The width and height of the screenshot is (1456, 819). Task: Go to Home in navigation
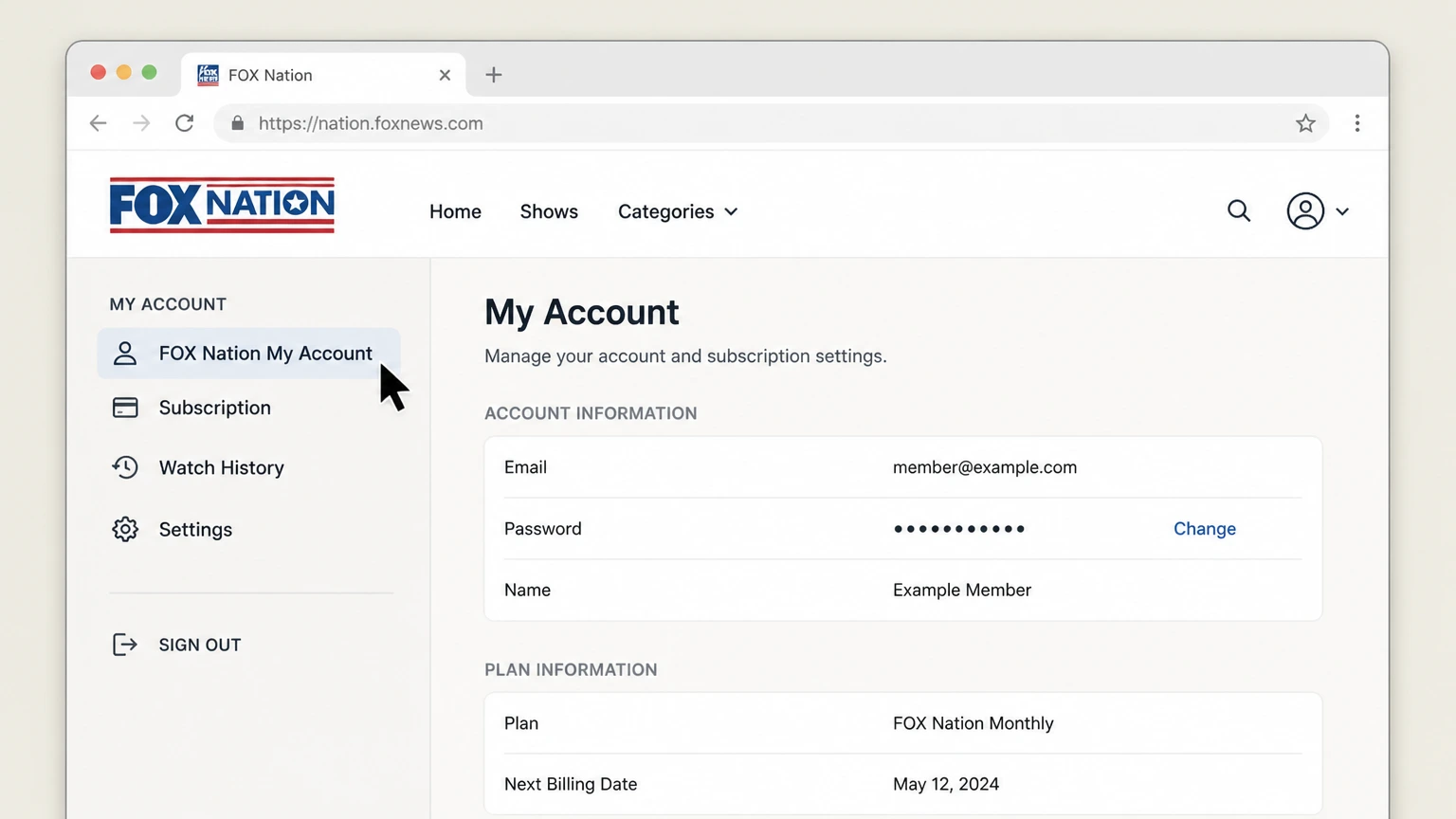coord(455,211)
